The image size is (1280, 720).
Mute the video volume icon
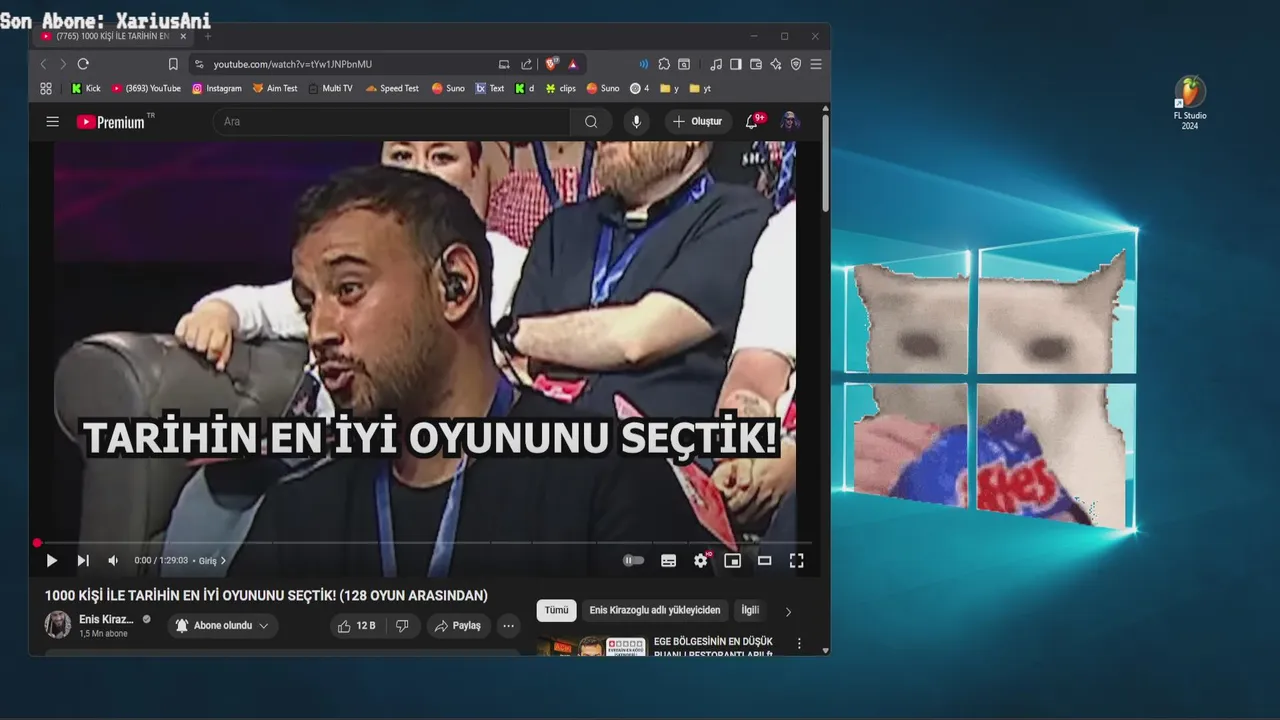click(113, 561)
